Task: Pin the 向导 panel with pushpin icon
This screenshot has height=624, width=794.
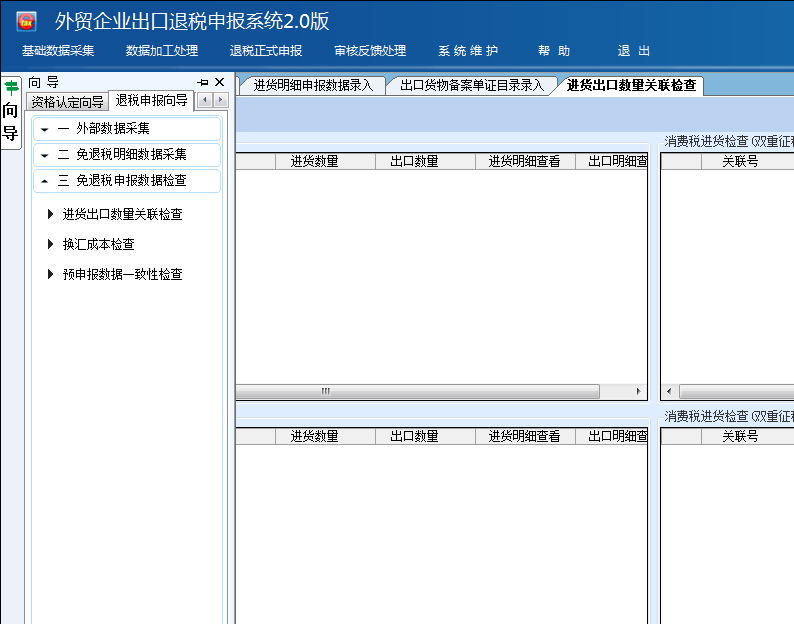Action: (x=203, y=82)
